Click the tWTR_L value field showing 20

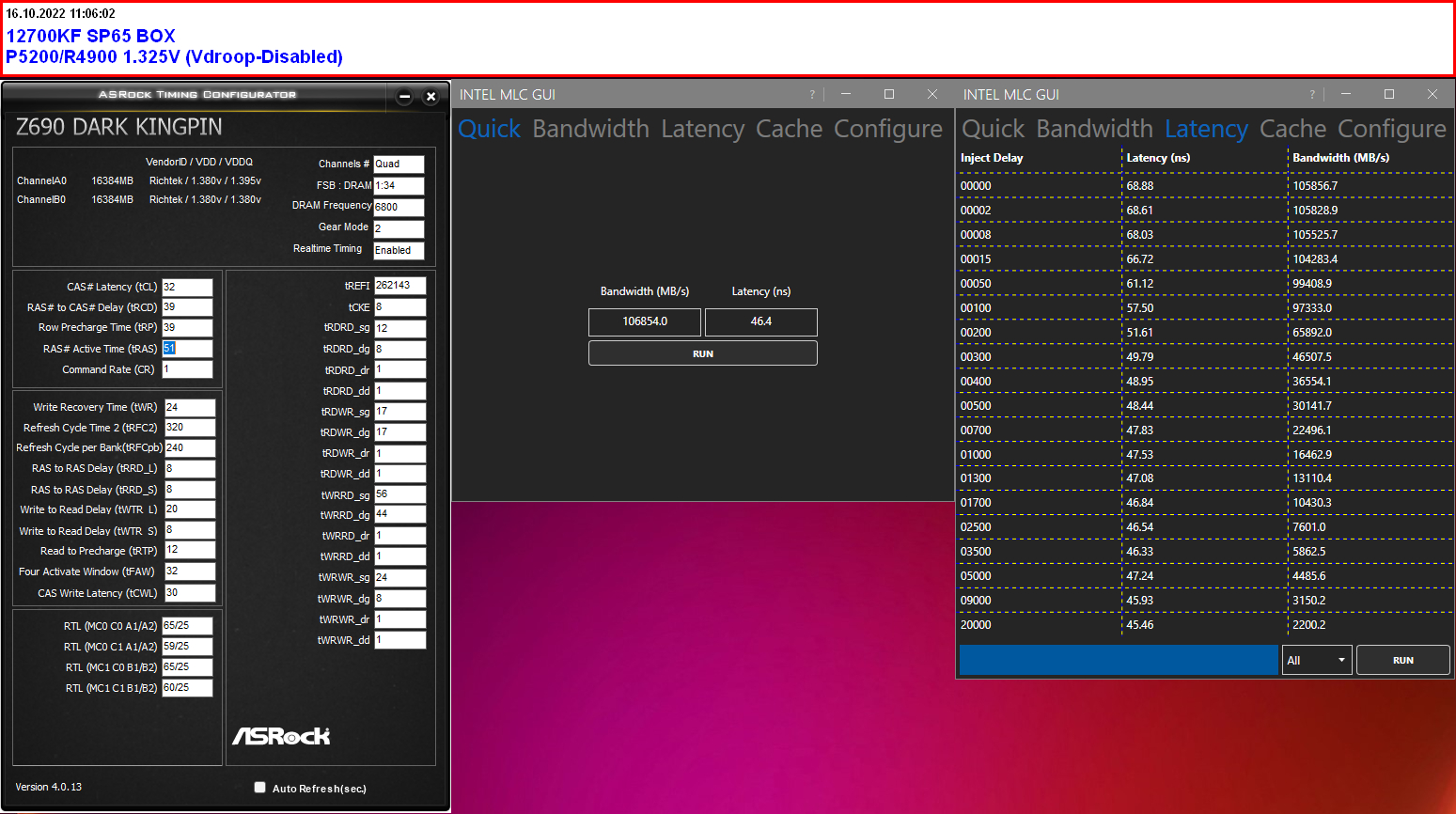tap(190, 509)
